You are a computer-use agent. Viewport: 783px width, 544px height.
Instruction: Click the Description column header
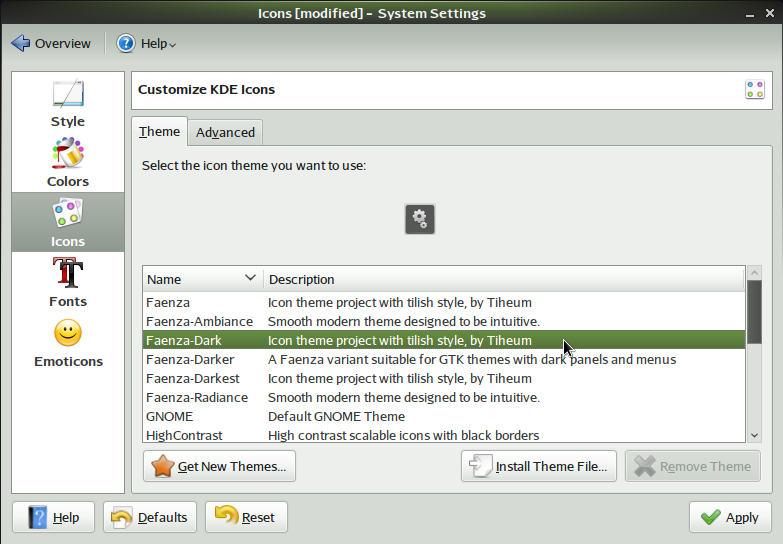504,279
